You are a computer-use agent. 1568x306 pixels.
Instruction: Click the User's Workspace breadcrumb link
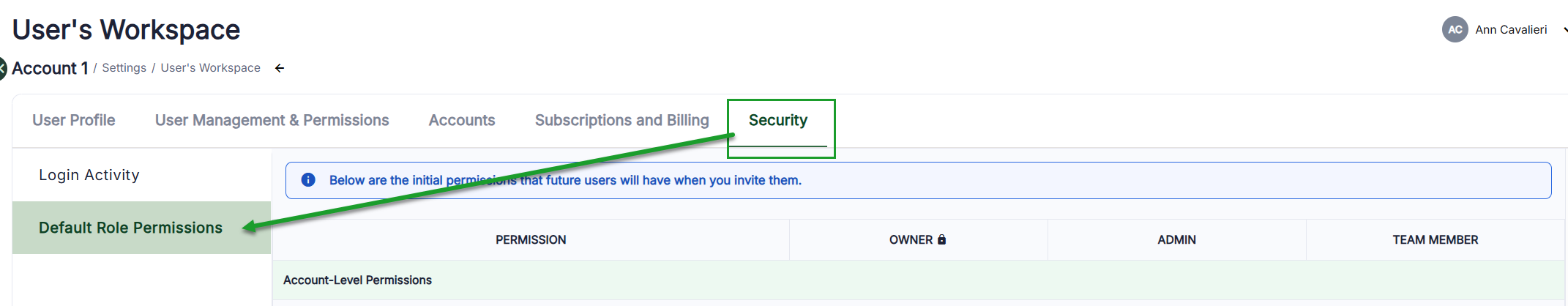(210, 68)
